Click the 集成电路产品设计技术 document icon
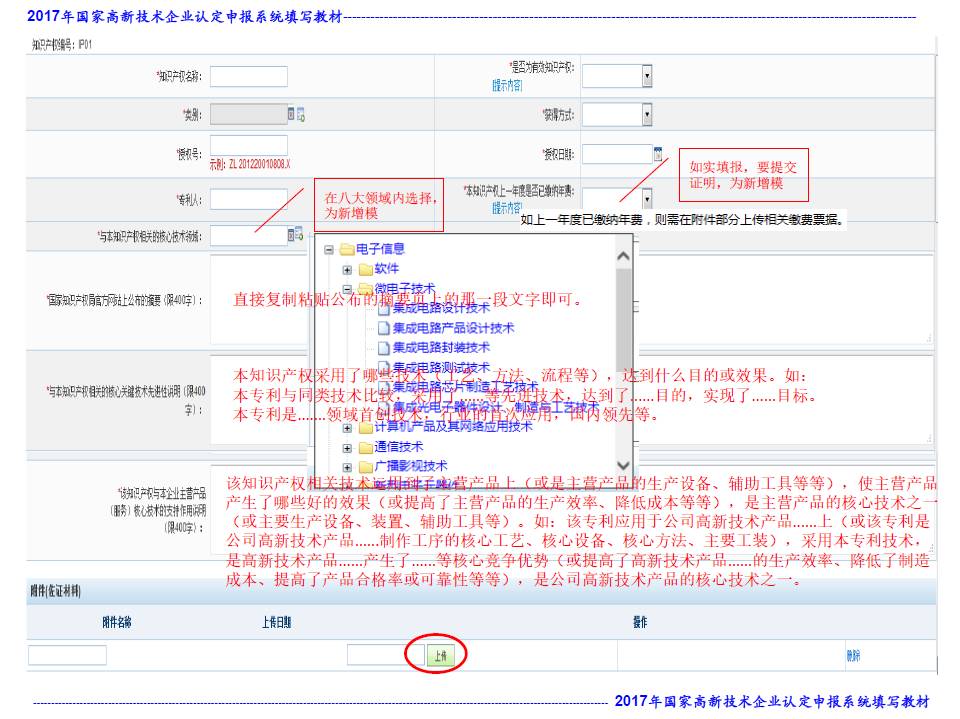The height and width of the screenshot is (719, 960). click(383, 328)
